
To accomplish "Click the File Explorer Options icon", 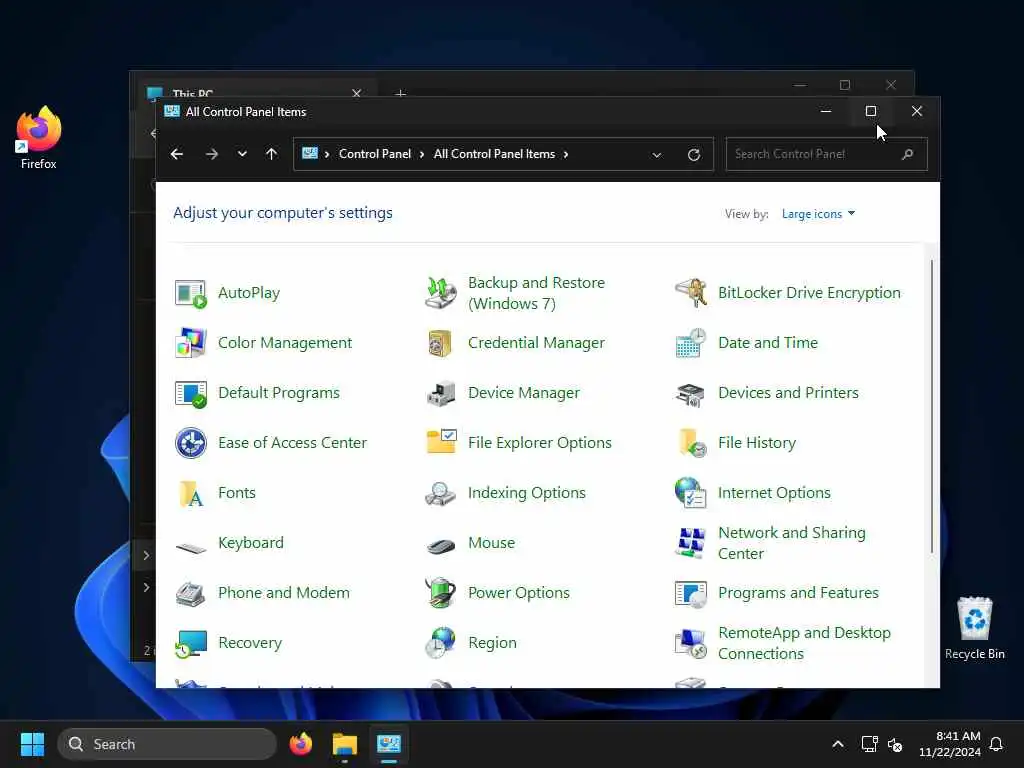I will pyautogui.click(x=441, y=443).
